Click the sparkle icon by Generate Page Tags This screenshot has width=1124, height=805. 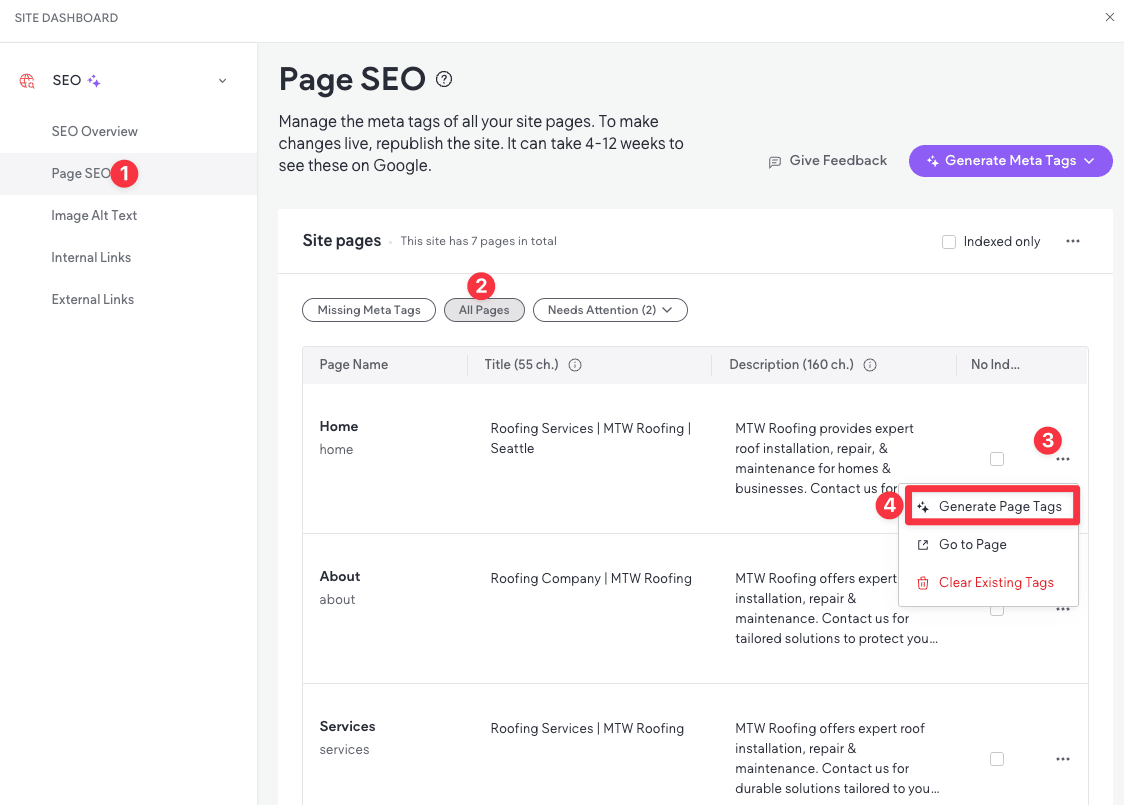point(923,507)
